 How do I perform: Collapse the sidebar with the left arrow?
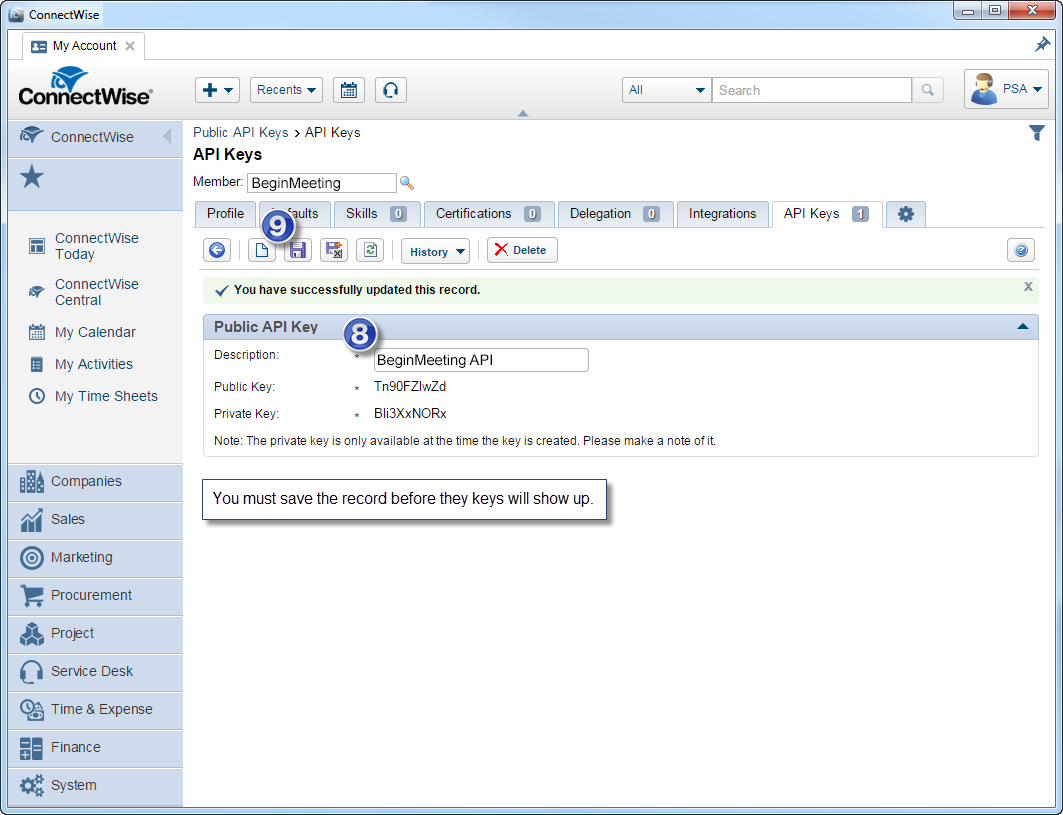(x=167, y=137)
